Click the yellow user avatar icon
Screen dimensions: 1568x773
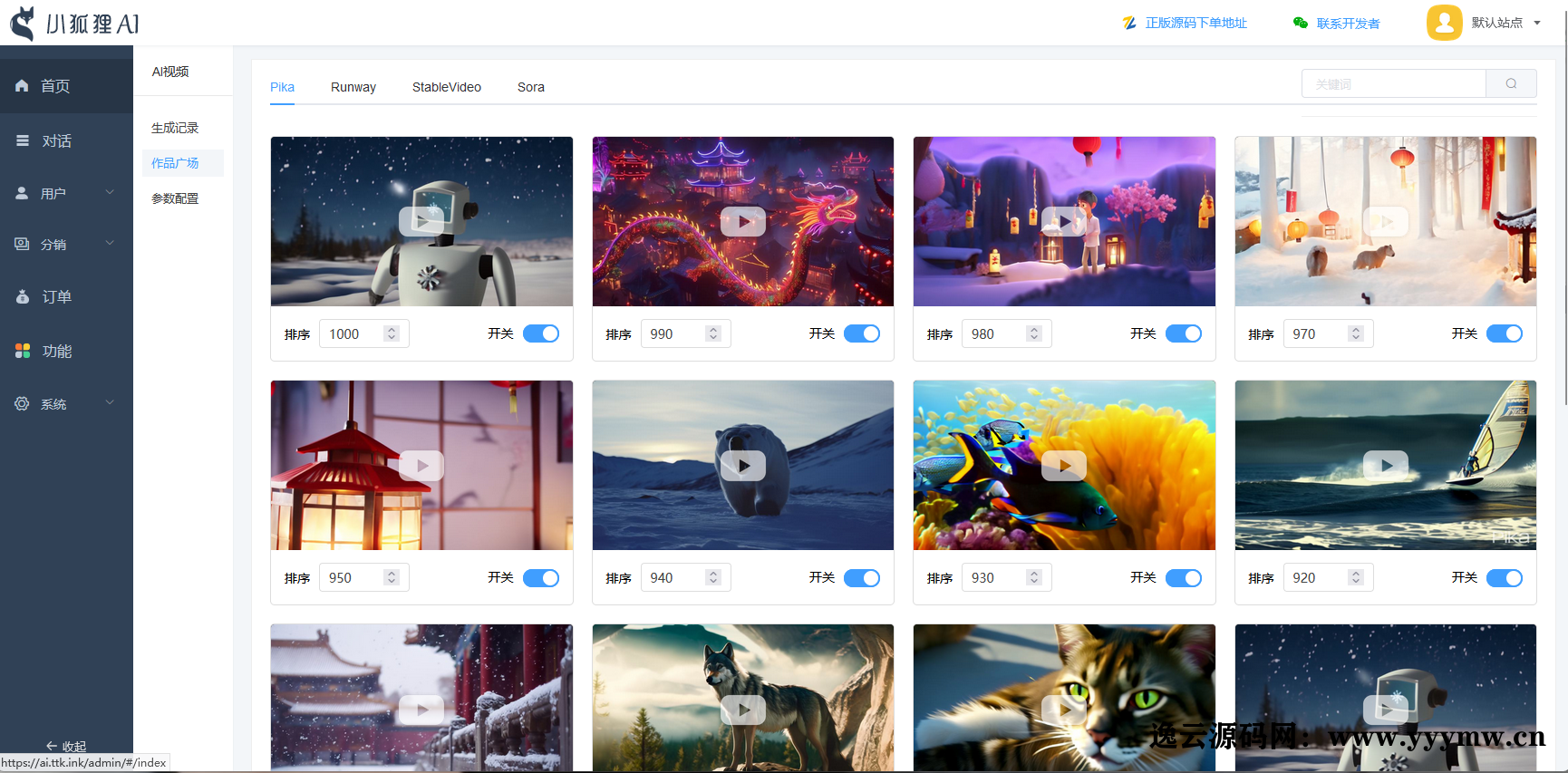tap(1445, 23)
